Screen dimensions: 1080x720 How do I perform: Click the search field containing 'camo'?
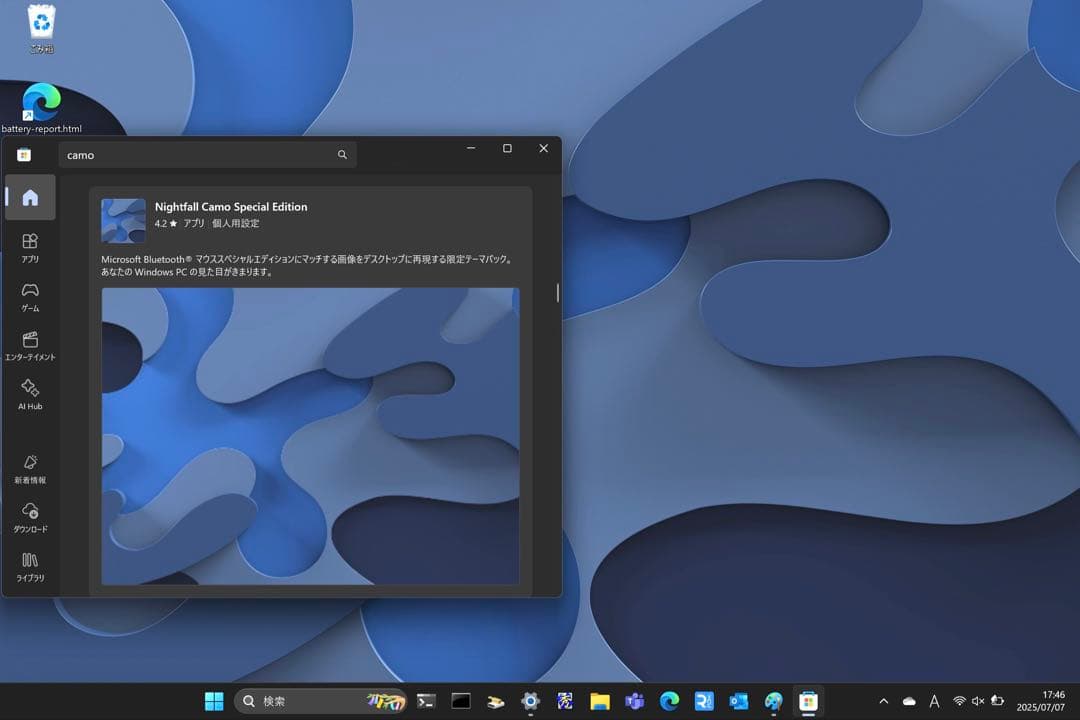207,155
